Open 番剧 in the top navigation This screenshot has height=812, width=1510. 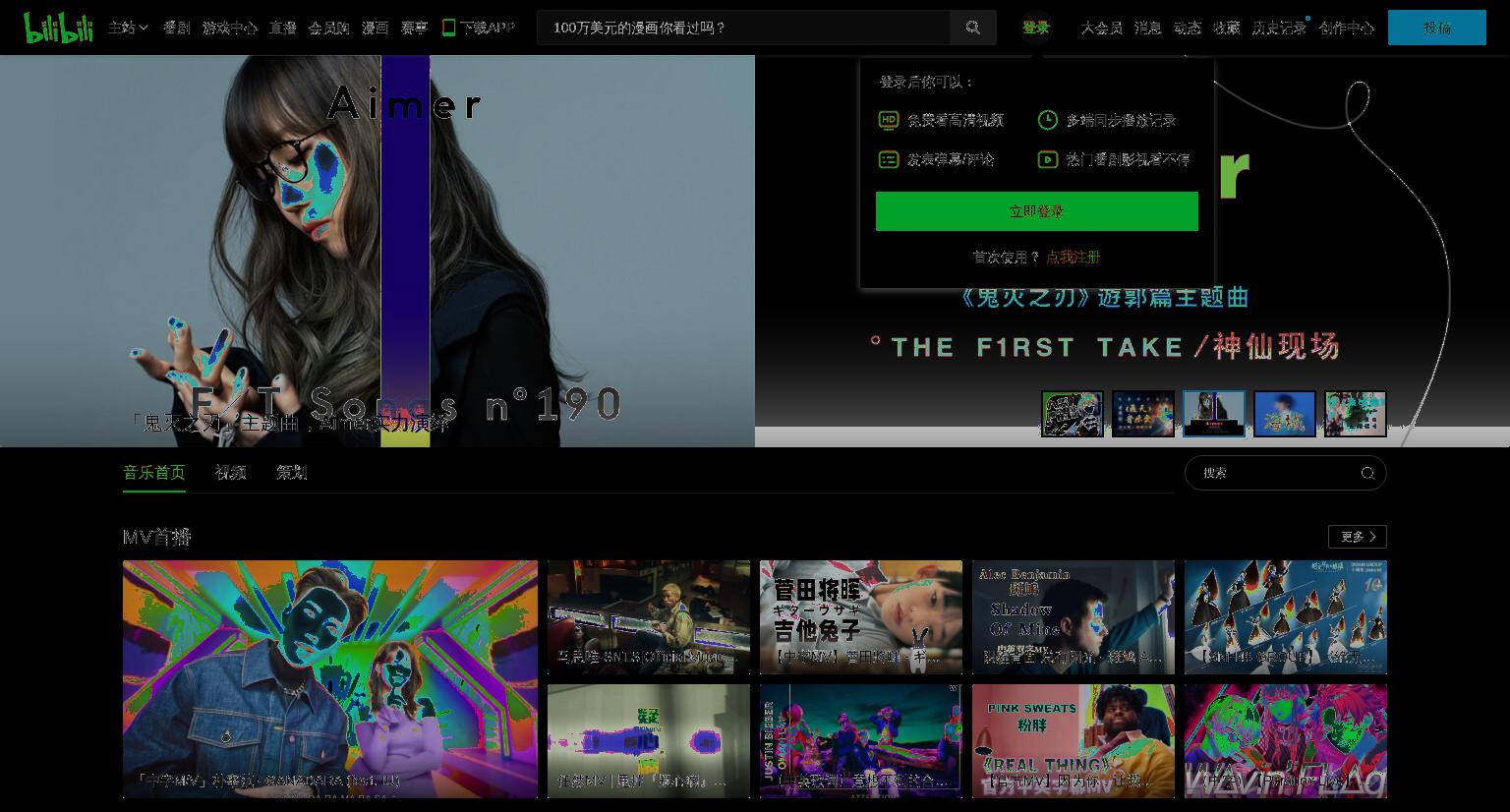176,28
